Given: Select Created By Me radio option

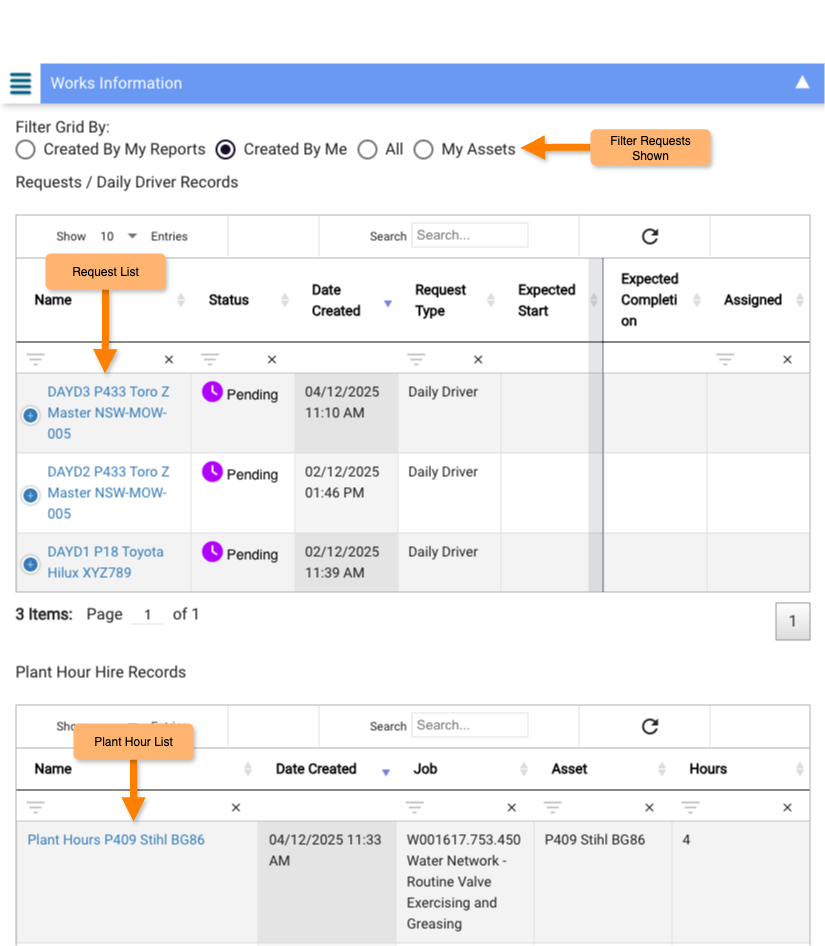Looking at the screenshot, I should (x=226, y=149).
